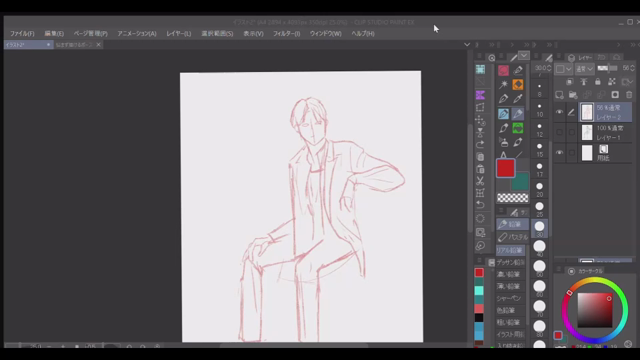This screenshot has width=640, height=360.
Task: Click the redo arrow in command bar
Action: [x=480, y=144]
